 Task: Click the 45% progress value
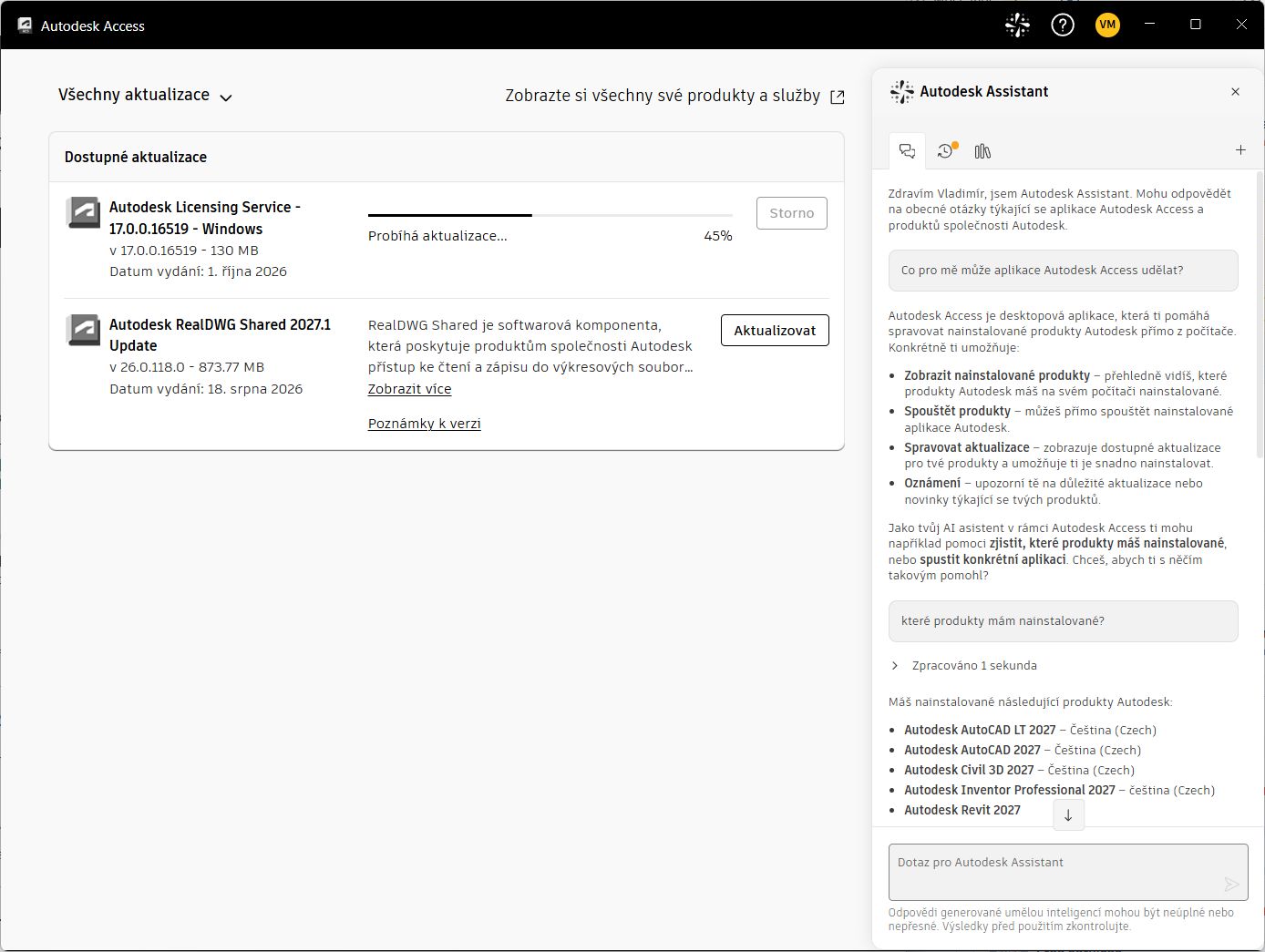coord(718,236)
